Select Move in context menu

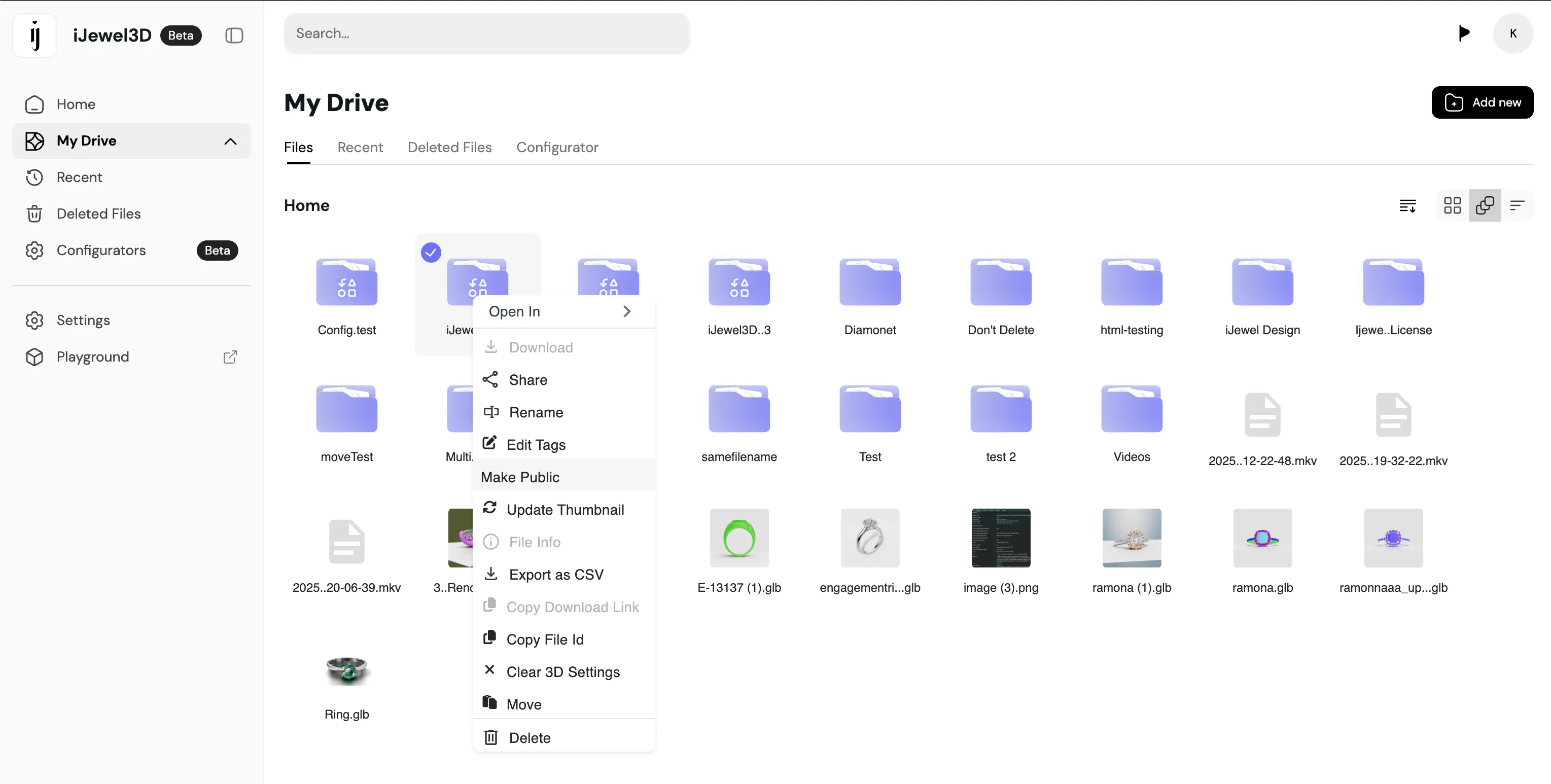(563, 704)
